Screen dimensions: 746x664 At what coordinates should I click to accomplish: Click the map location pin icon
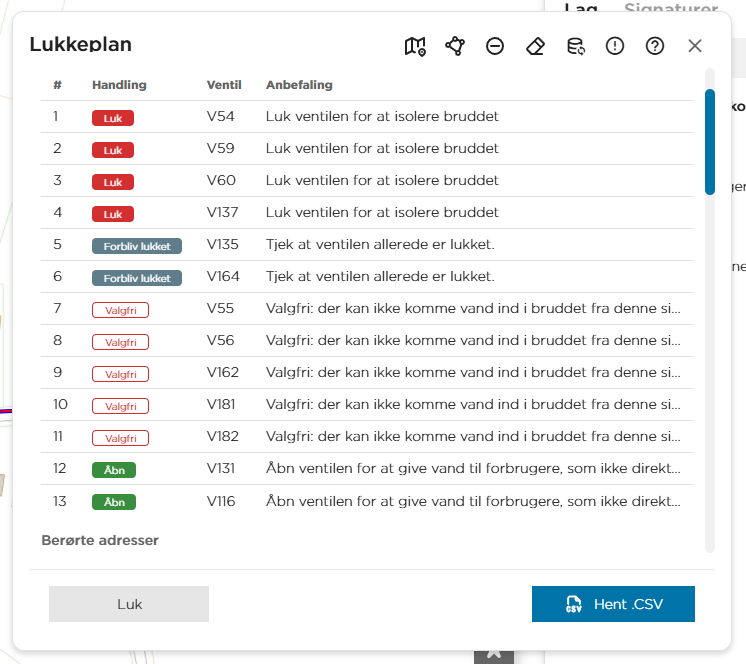(x=415, y=46)
